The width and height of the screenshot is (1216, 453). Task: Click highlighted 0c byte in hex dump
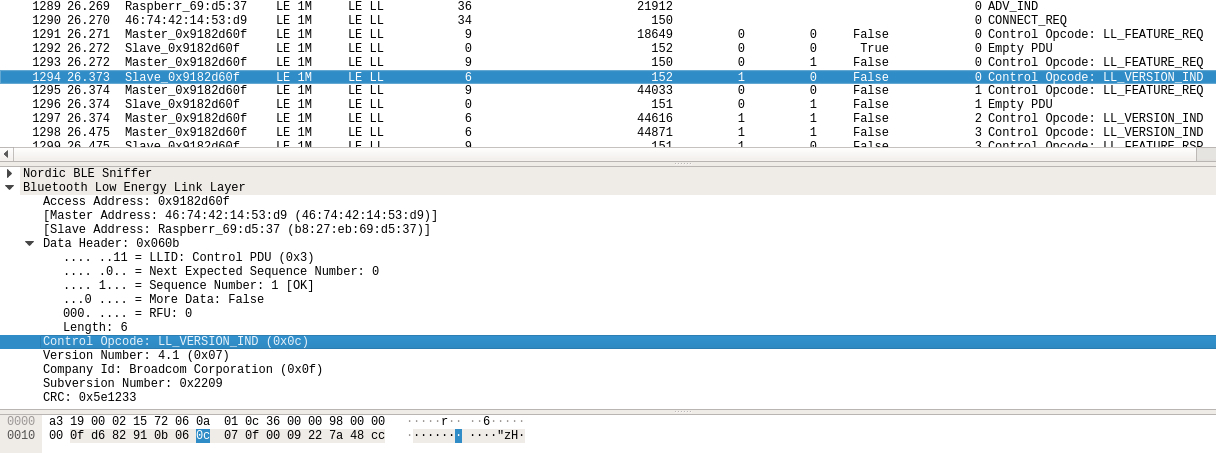(x=203, y=436)
